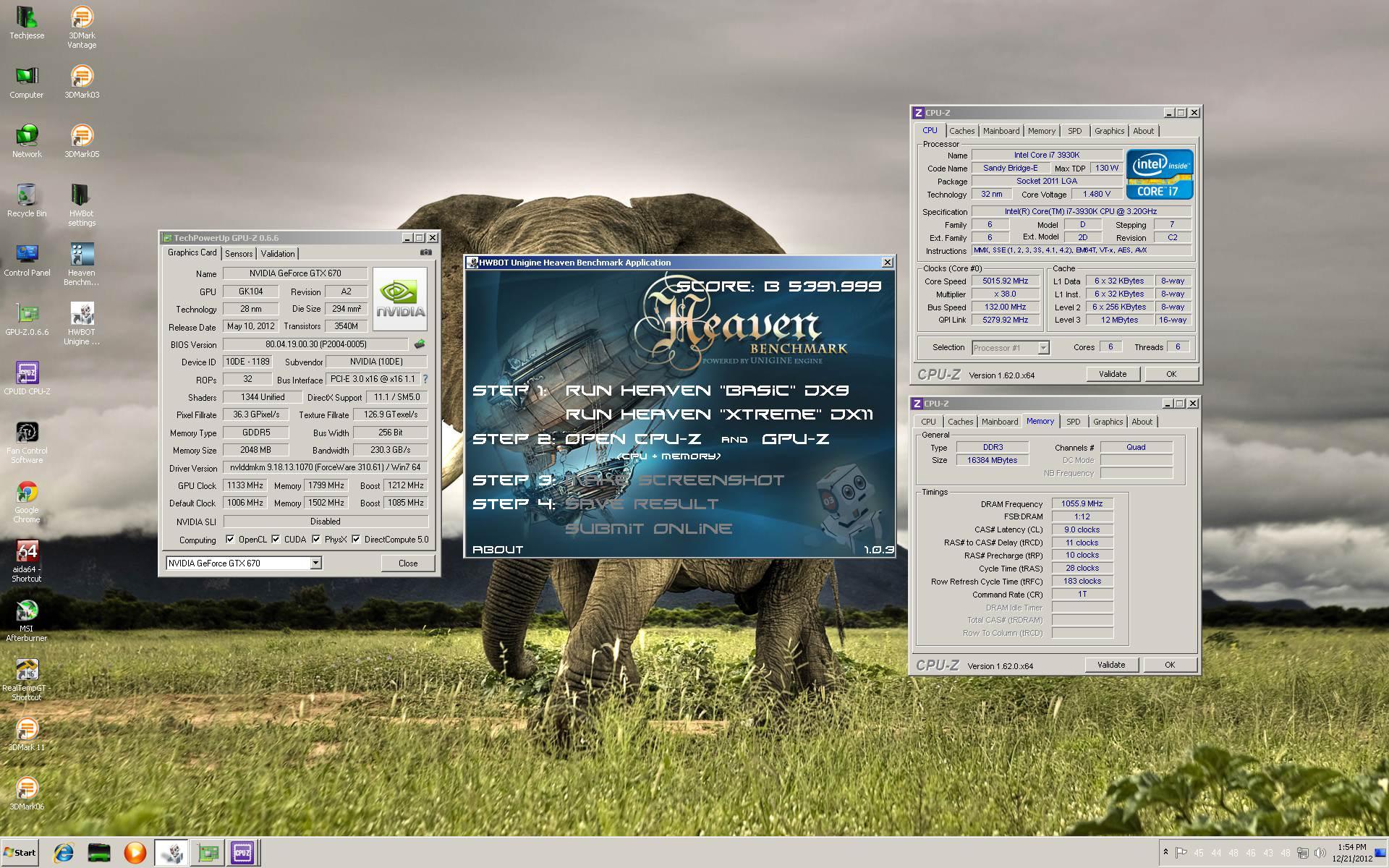Open 3DMark Vantage desktop shortcut

click(x=82, y=27)
